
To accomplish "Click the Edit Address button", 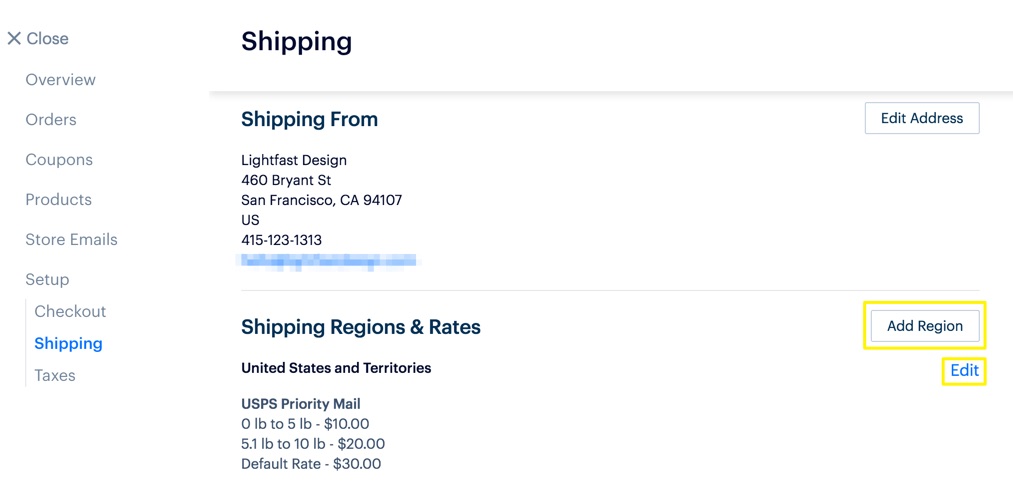I will 921,118.
